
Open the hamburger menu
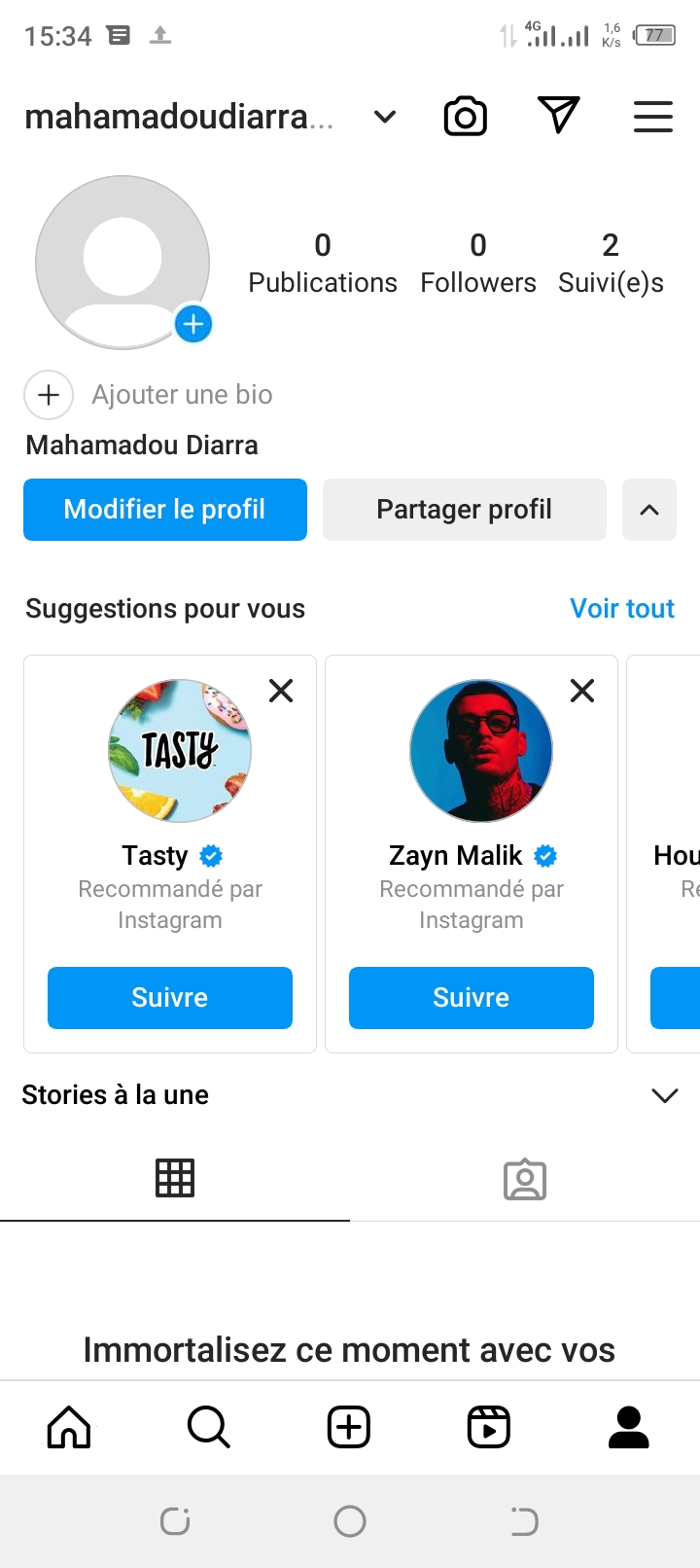click(653, 117)
